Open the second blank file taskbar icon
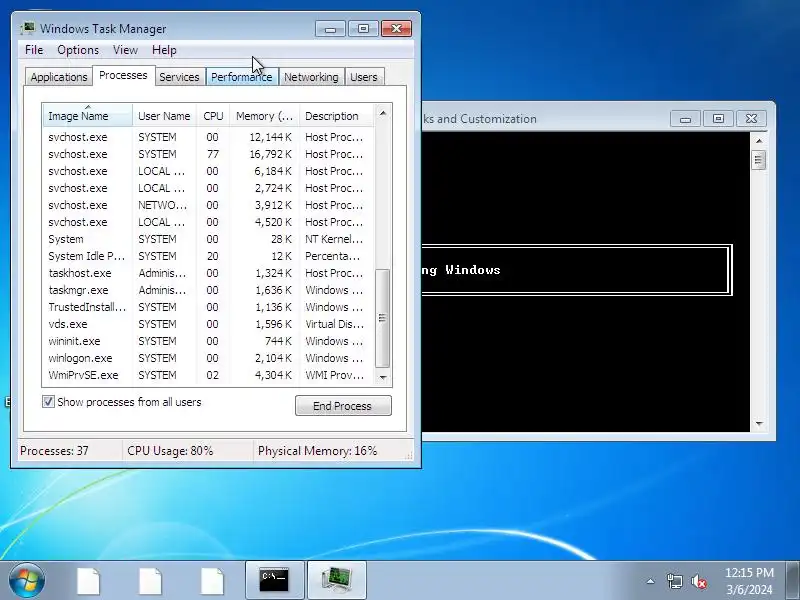800x600 pixels. (150, 581)
